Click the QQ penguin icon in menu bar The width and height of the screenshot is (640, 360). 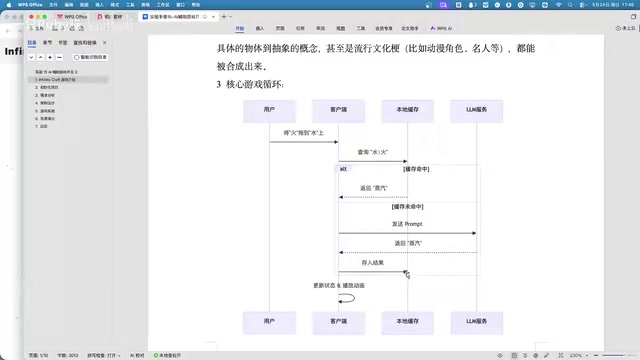[x=472, y=5]
